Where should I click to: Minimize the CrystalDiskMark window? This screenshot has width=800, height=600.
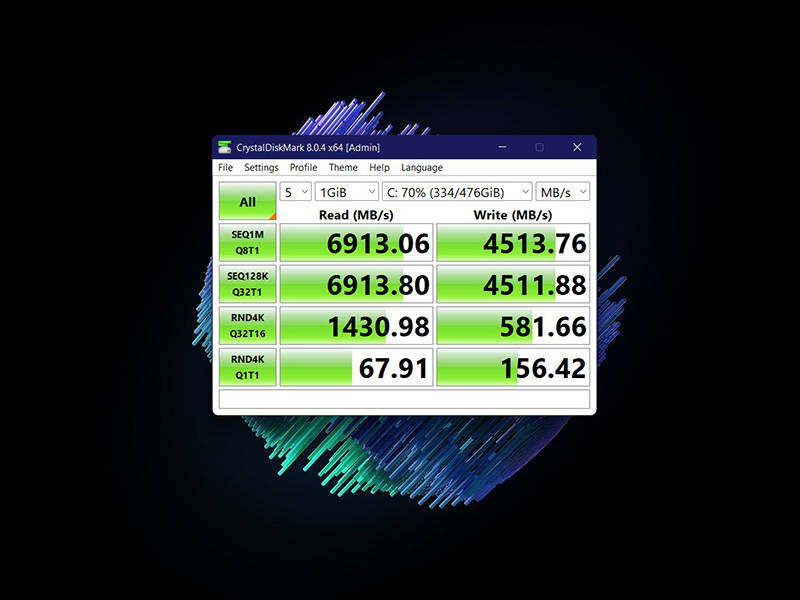click(x=501, y=147)
